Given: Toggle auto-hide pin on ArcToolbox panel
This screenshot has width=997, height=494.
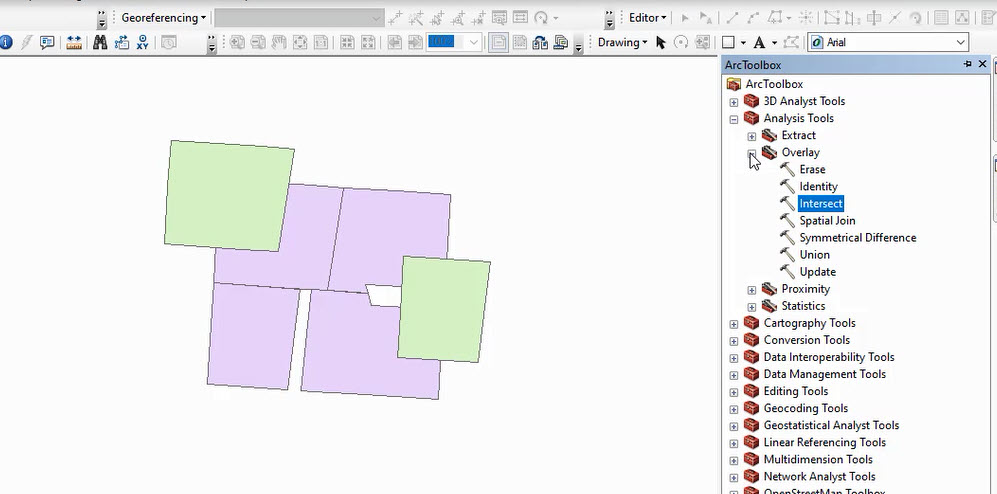Looking at the screenshot, I should pyautogui.click(x=967, y=64).
